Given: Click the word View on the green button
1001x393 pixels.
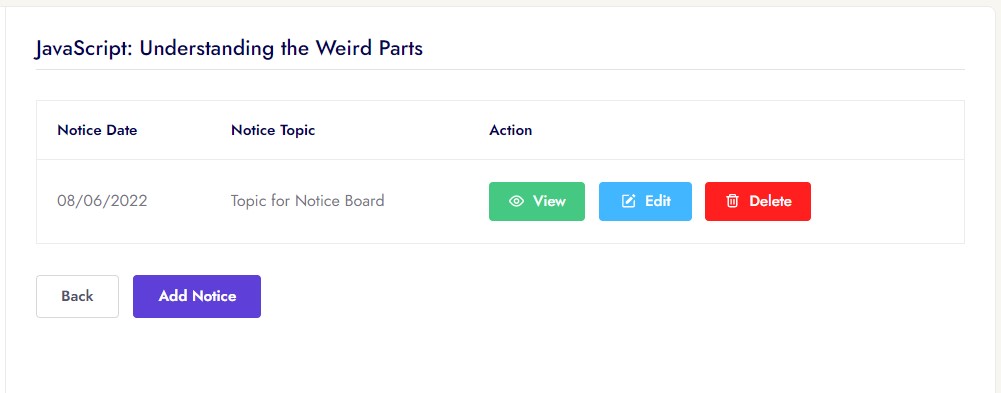Looking at the screenshot, I should click(550, 202).
